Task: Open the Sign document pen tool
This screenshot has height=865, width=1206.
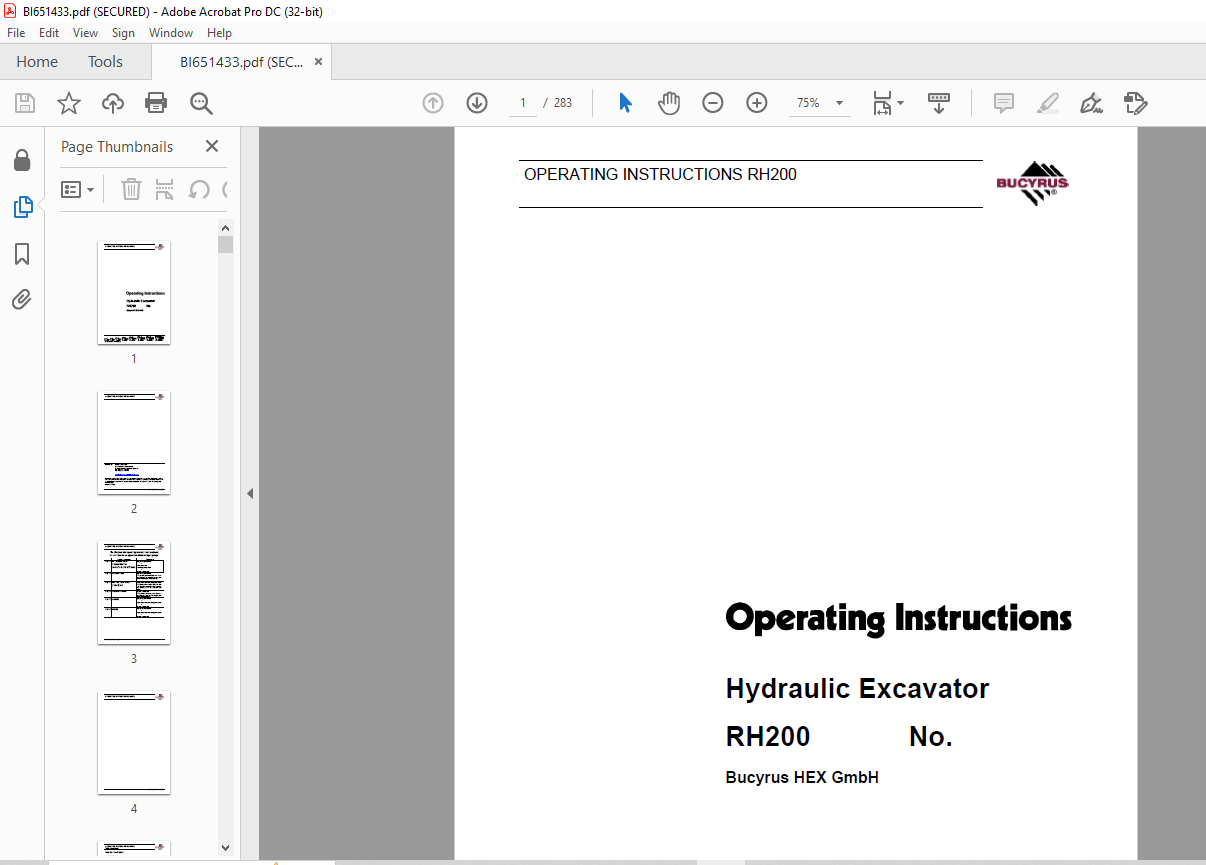Action: click(1091, 103)
